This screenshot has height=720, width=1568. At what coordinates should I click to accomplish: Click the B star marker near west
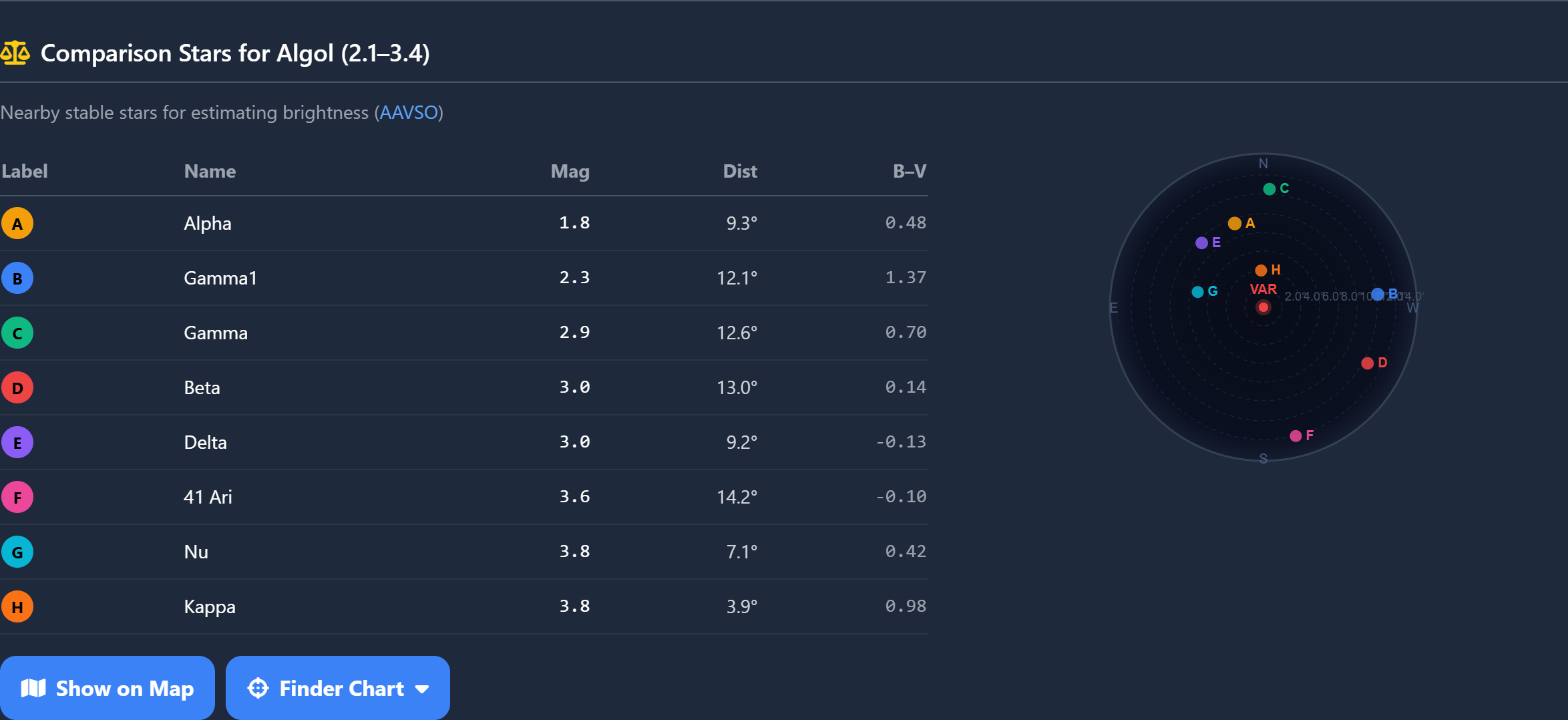pos(1377,294)
